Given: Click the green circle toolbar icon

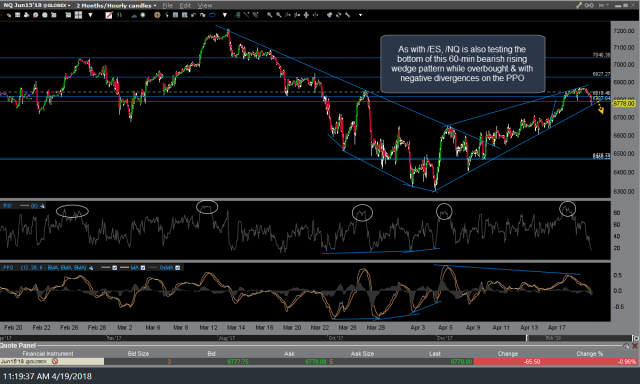Looking at the screenshot, I should [x=143, y=15].
